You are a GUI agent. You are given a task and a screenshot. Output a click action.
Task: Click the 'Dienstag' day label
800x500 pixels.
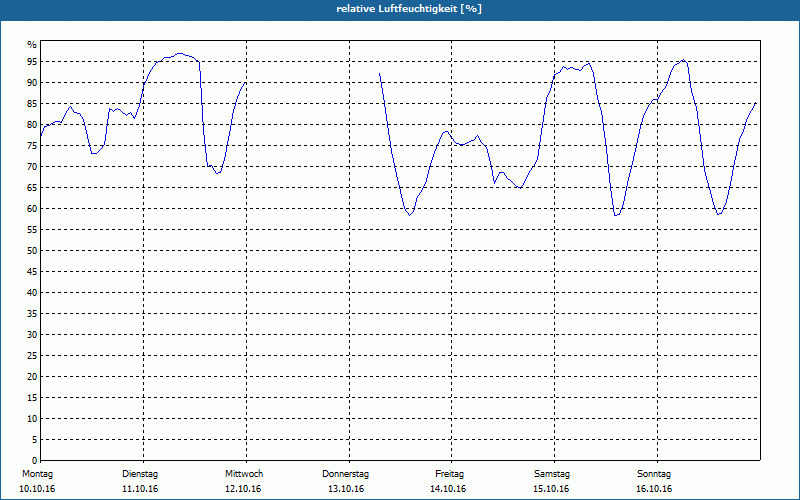tap(140, 474)
